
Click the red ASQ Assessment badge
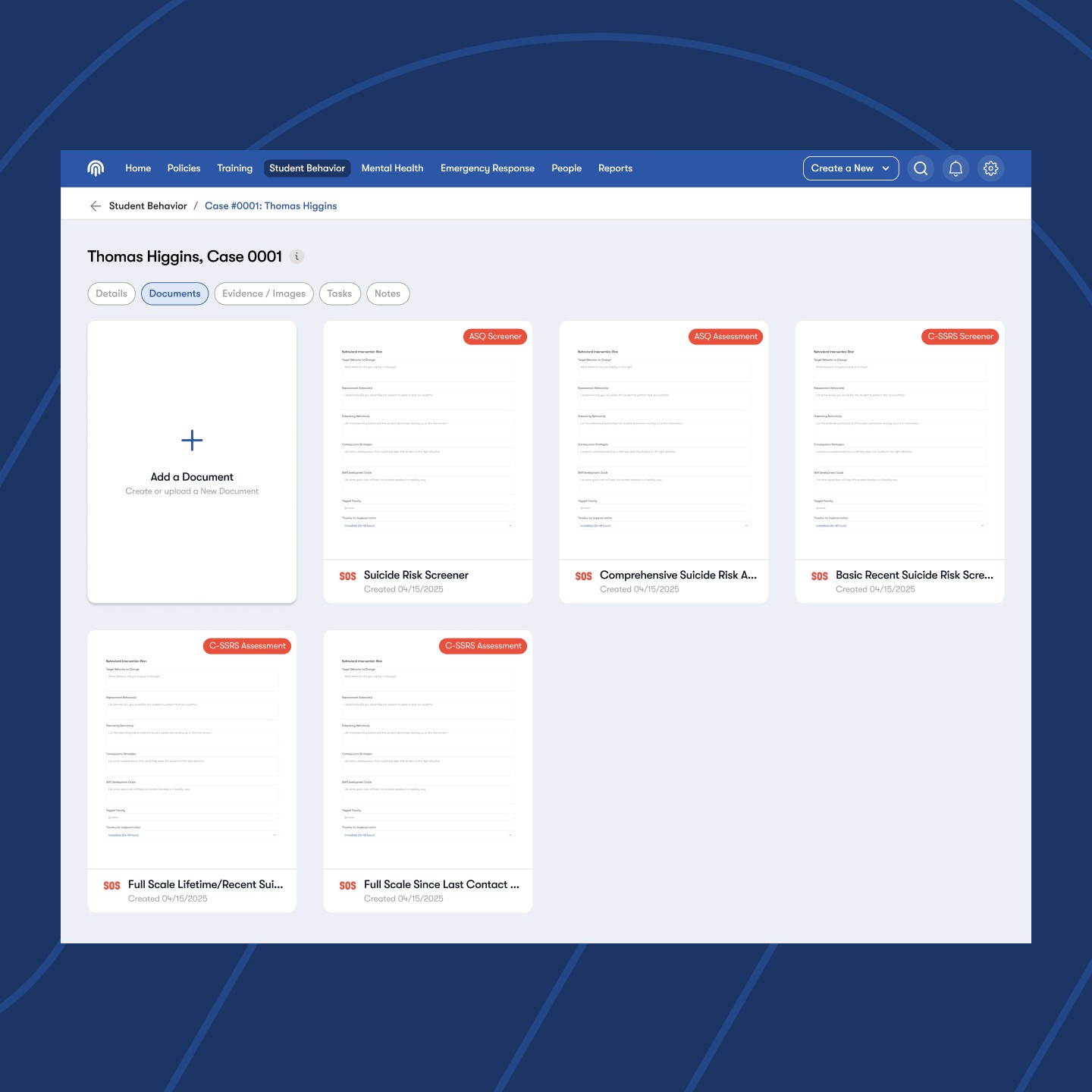click(x=725, y=336)
